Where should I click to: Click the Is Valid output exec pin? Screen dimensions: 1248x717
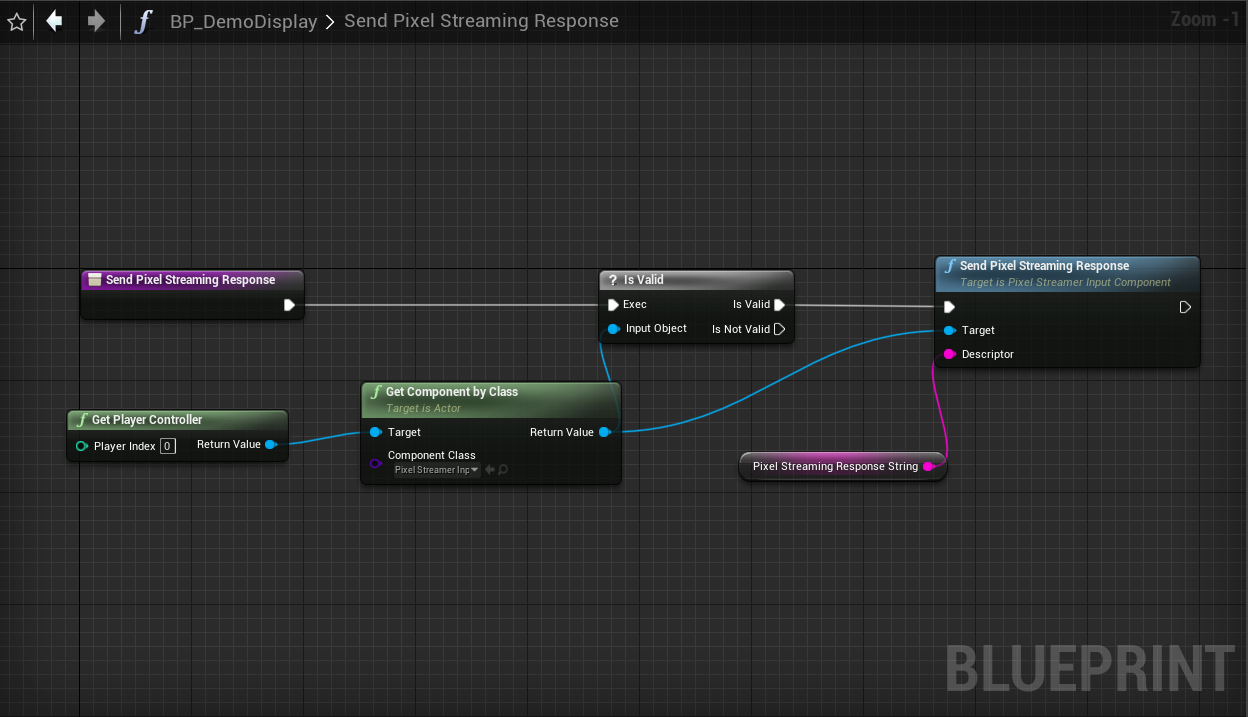(780, 305)
